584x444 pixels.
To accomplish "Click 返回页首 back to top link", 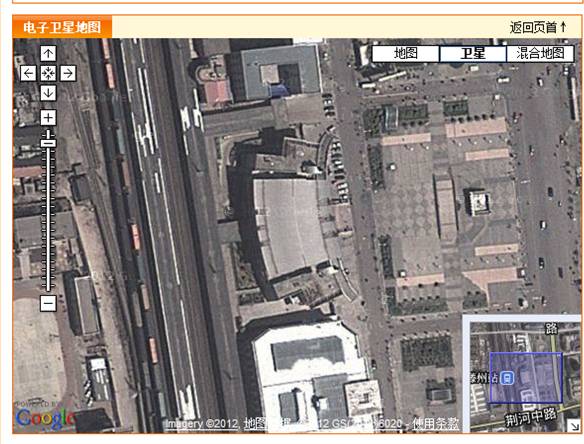I will 538,27.
